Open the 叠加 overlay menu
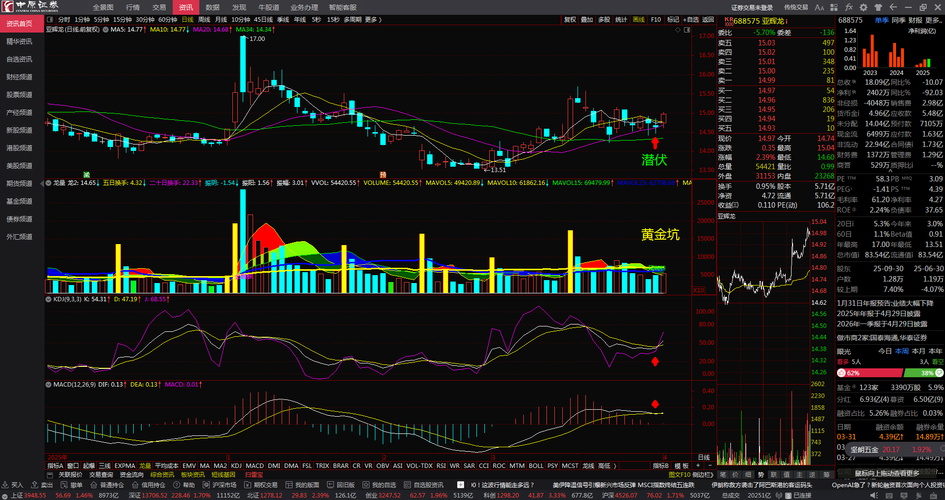 pos(586,19)
